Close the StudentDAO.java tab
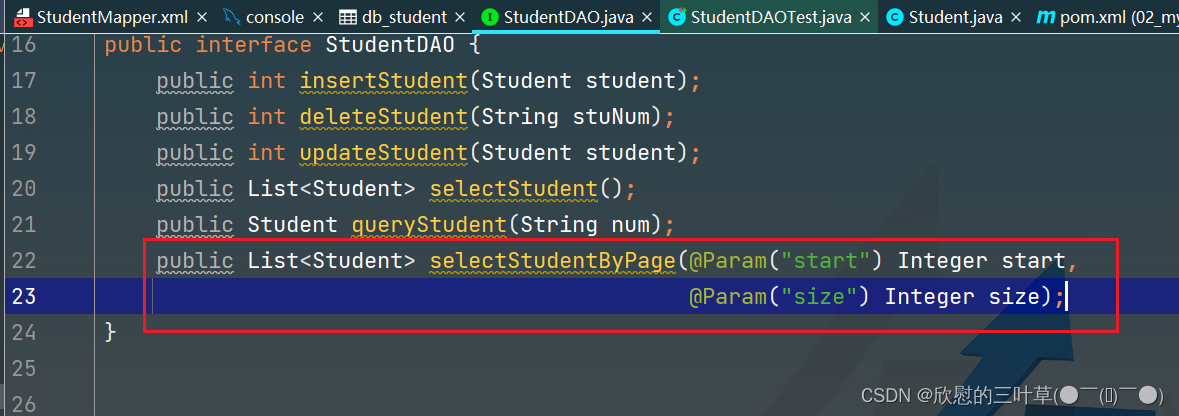 [x=647, y=17]
